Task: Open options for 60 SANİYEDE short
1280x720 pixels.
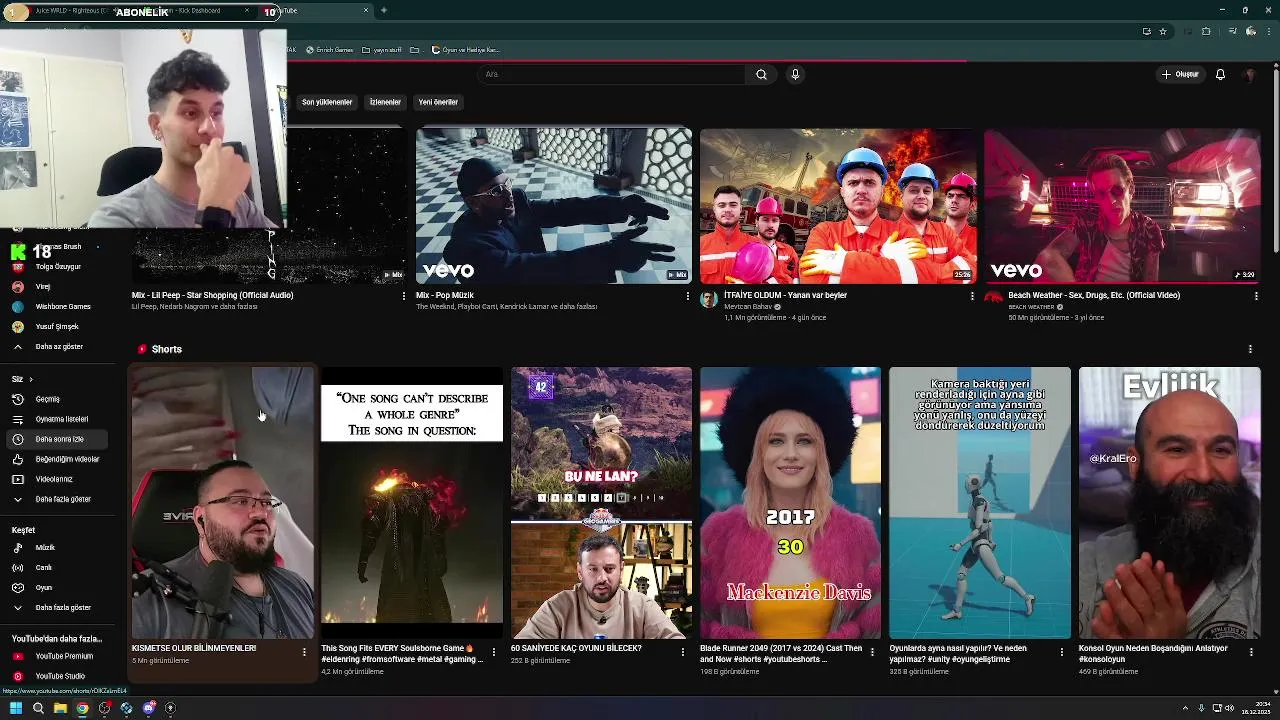Action: coord(683,652)
